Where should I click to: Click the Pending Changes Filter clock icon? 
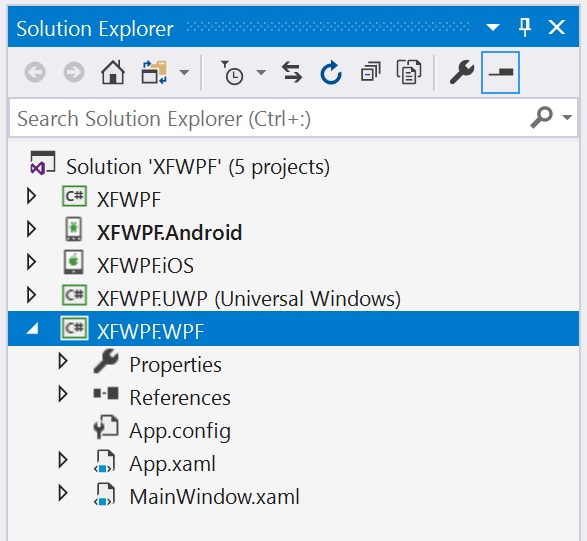(x=232, y=72)
